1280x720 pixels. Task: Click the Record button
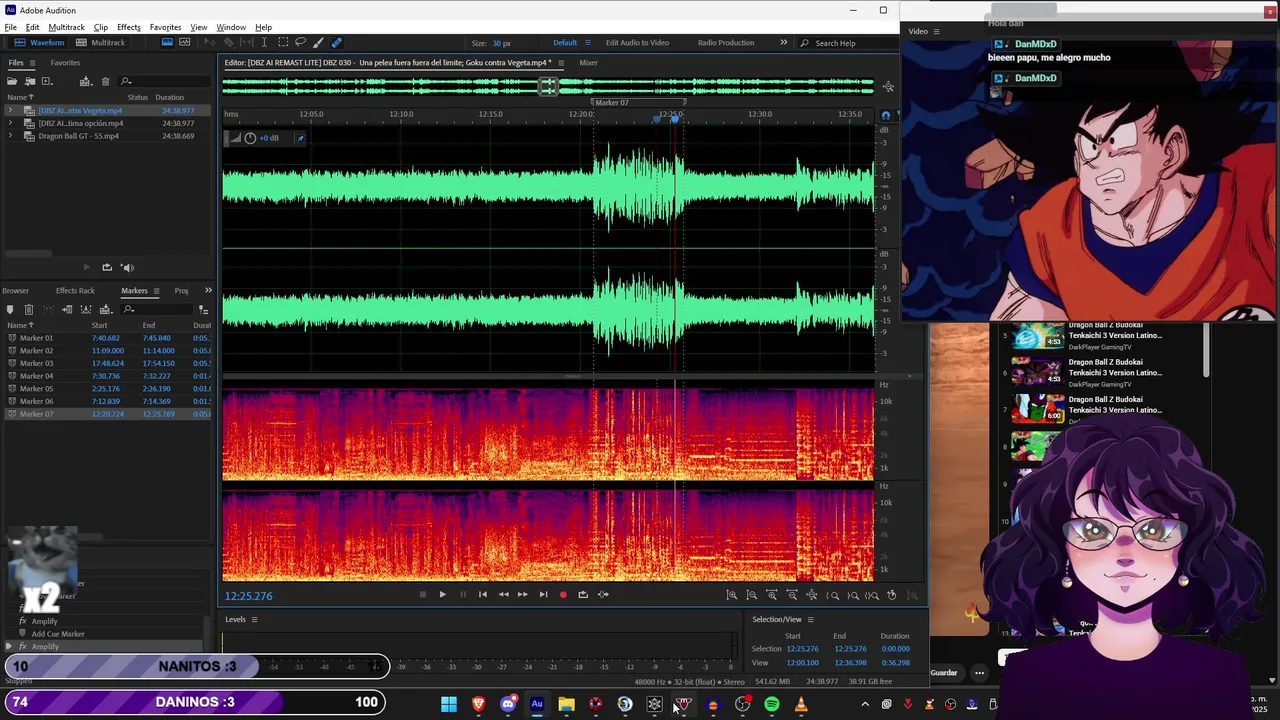(x=563, y=595)
